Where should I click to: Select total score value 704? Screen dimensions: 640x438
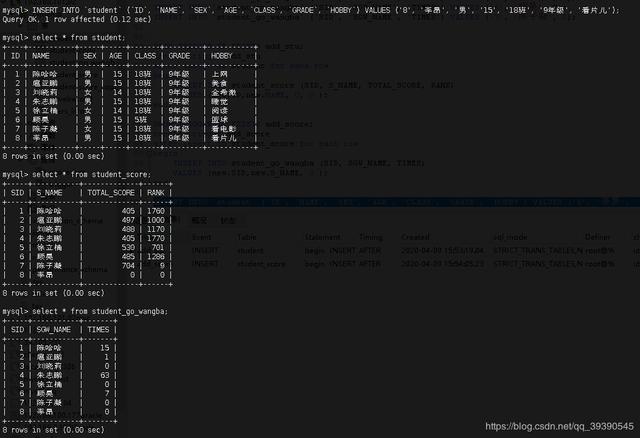128,266
